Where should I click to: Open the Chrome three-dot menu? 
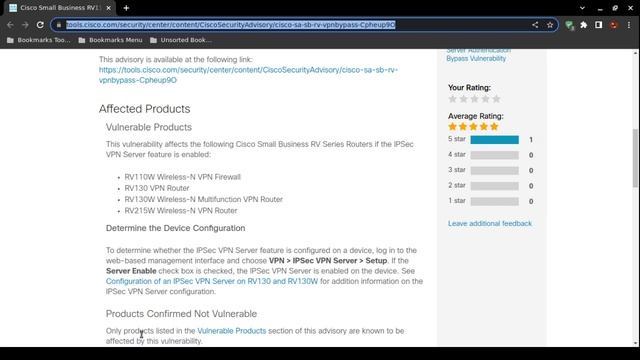(x=629, y=25)
